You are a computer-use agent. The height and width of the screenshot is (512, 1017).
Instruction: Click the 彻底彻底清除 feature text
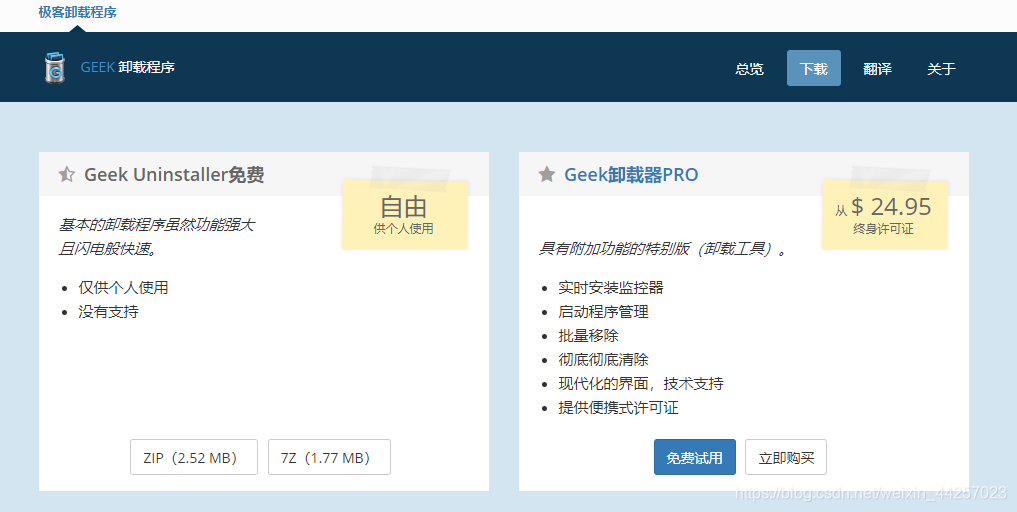tap(603, 360)
